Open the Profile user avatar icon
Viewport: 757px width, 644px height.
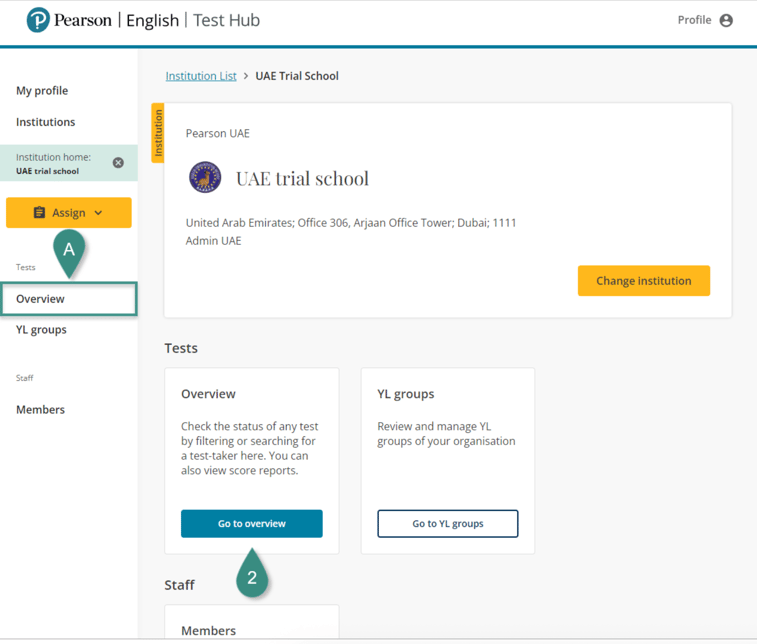[x=726, y=20]
